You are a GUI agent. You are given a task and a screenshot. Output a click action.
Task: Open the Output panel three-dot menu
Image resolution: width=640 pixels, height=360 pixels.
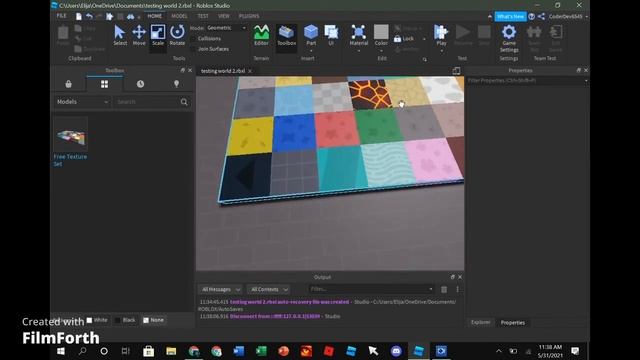[x=457, y=289]
